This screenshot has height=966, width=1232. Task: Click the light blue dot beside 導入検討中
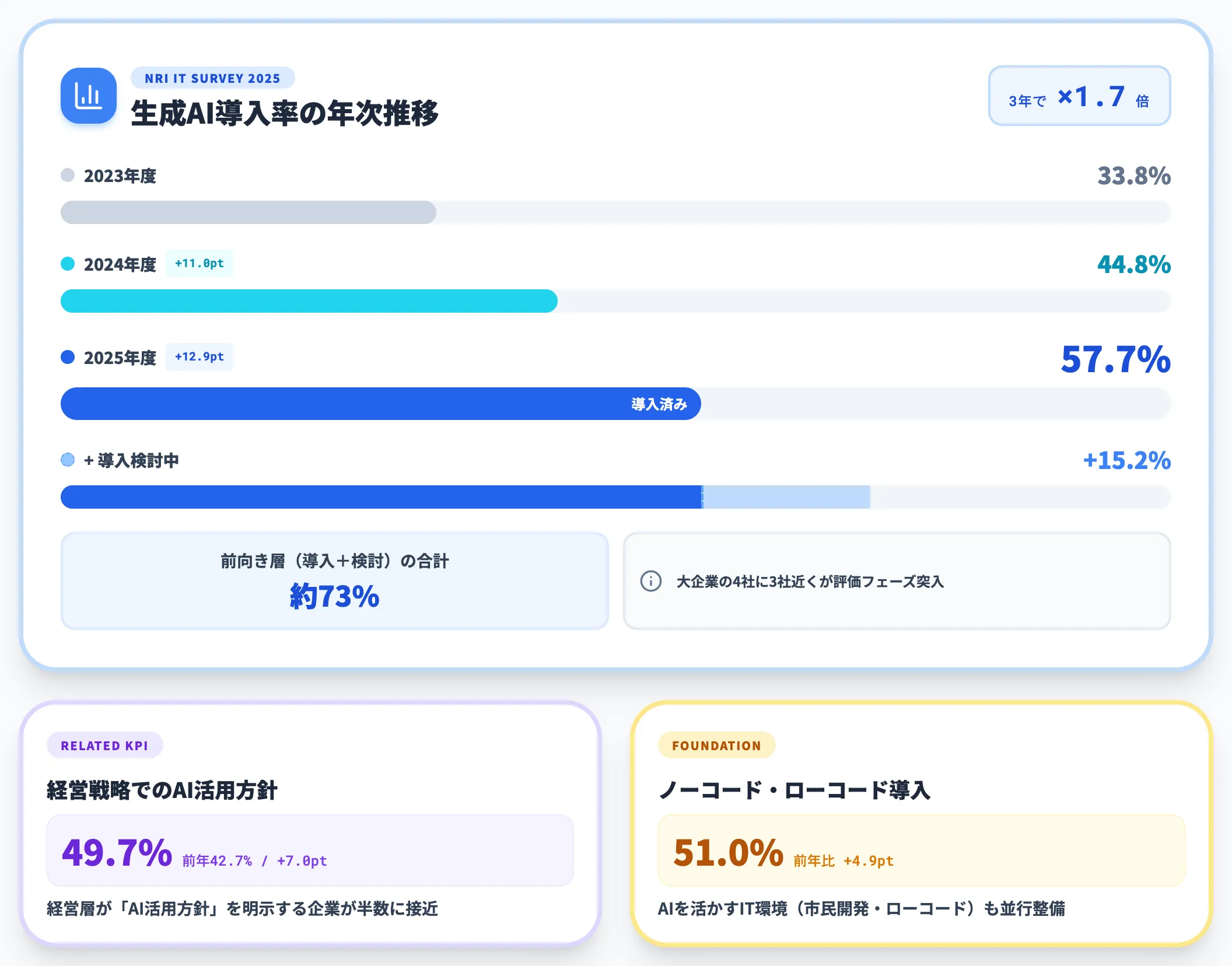click(x=68, y=460)
